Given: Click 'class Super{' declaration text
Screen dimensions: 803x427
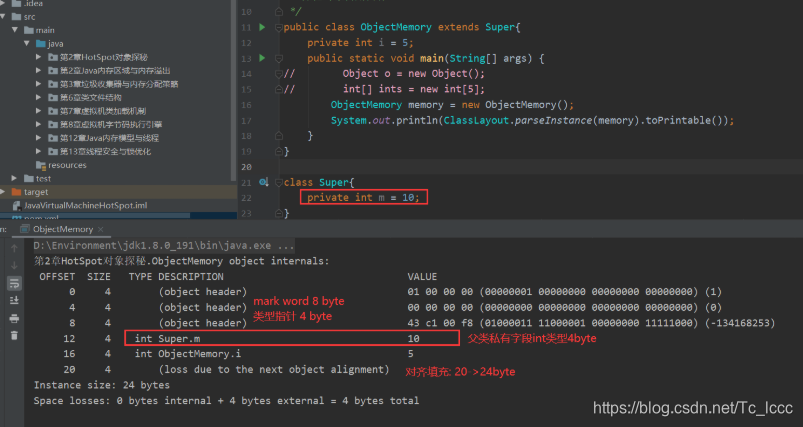Looking at the screenshot, I should [319, 182].
